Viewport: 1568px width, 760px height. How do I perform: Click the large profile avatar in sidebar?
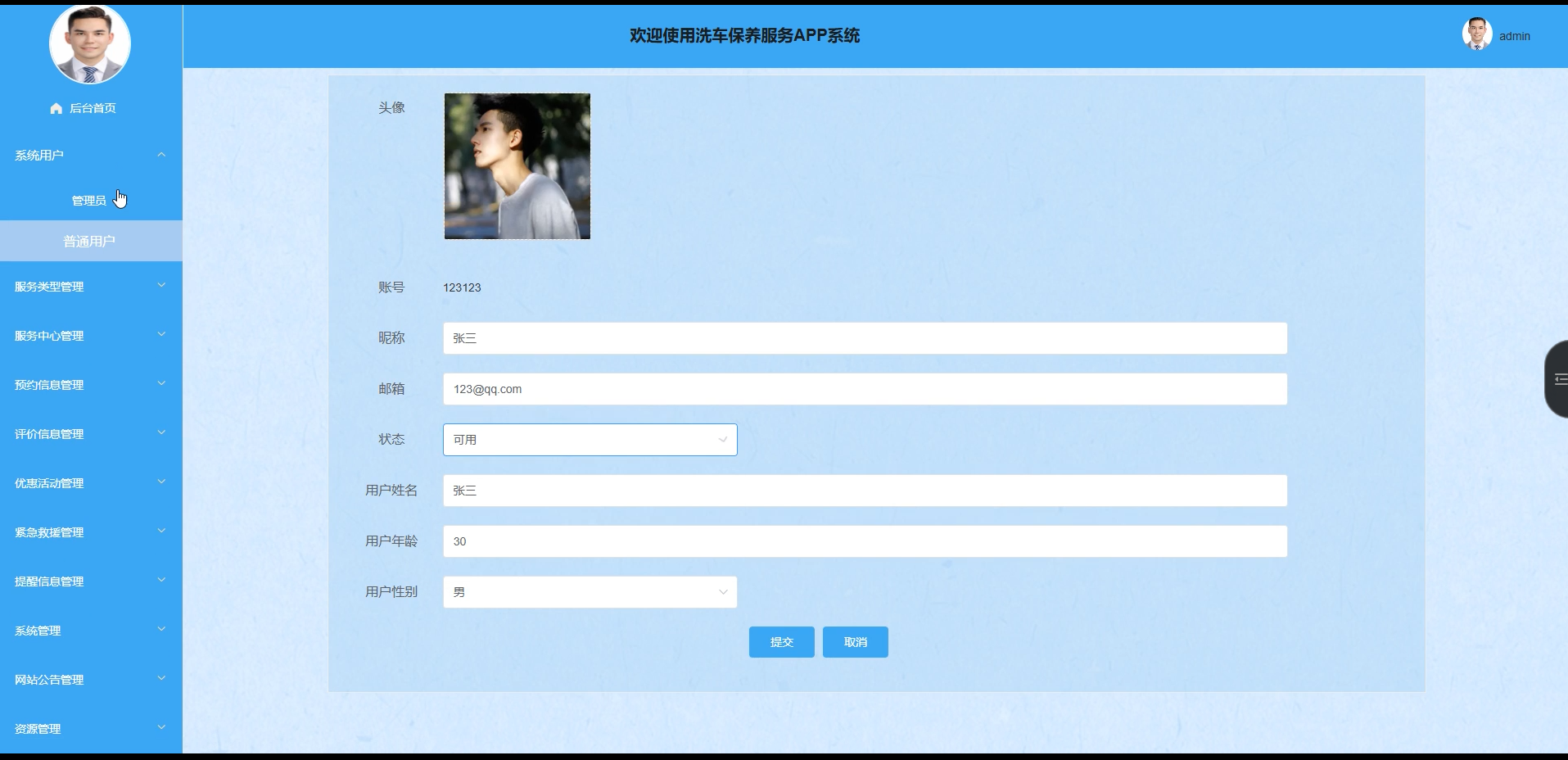(90, 43)
